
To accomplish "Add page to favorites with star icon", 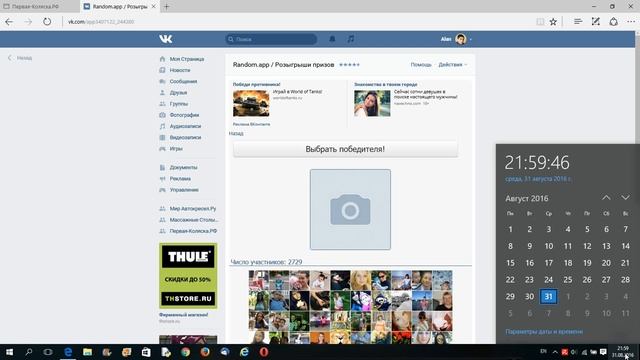I will 553,22.
